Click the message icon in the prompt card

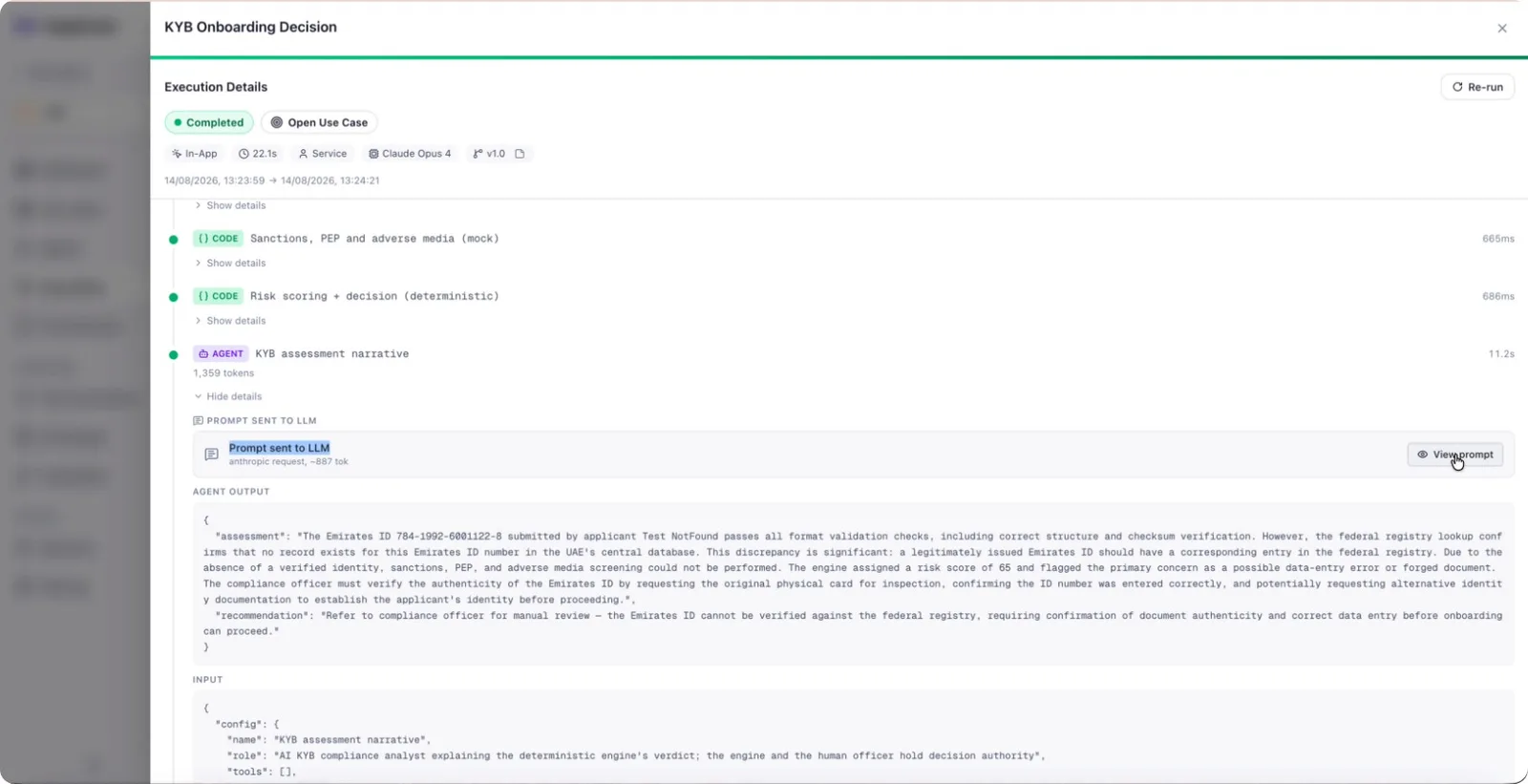pyautogui.click(x=211, y=455)
